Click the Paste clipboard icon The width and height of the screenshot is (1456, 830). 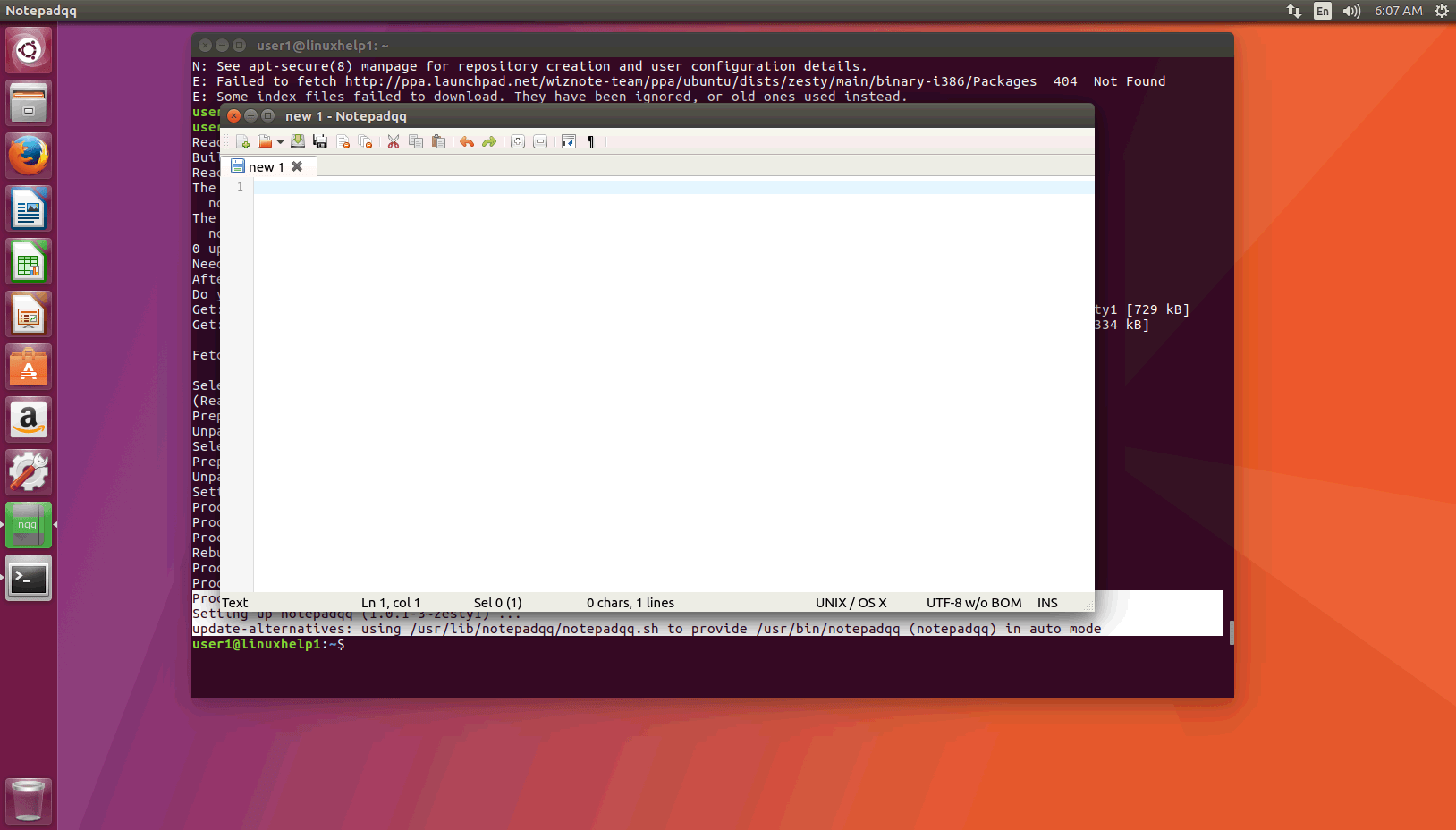(x=438, y=141)
